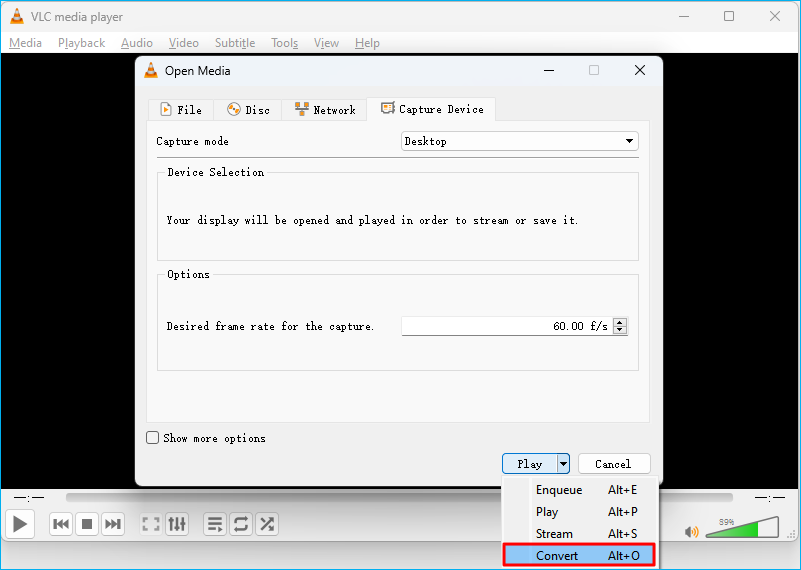Open the Capture mode Desktop dropdown

520,141
